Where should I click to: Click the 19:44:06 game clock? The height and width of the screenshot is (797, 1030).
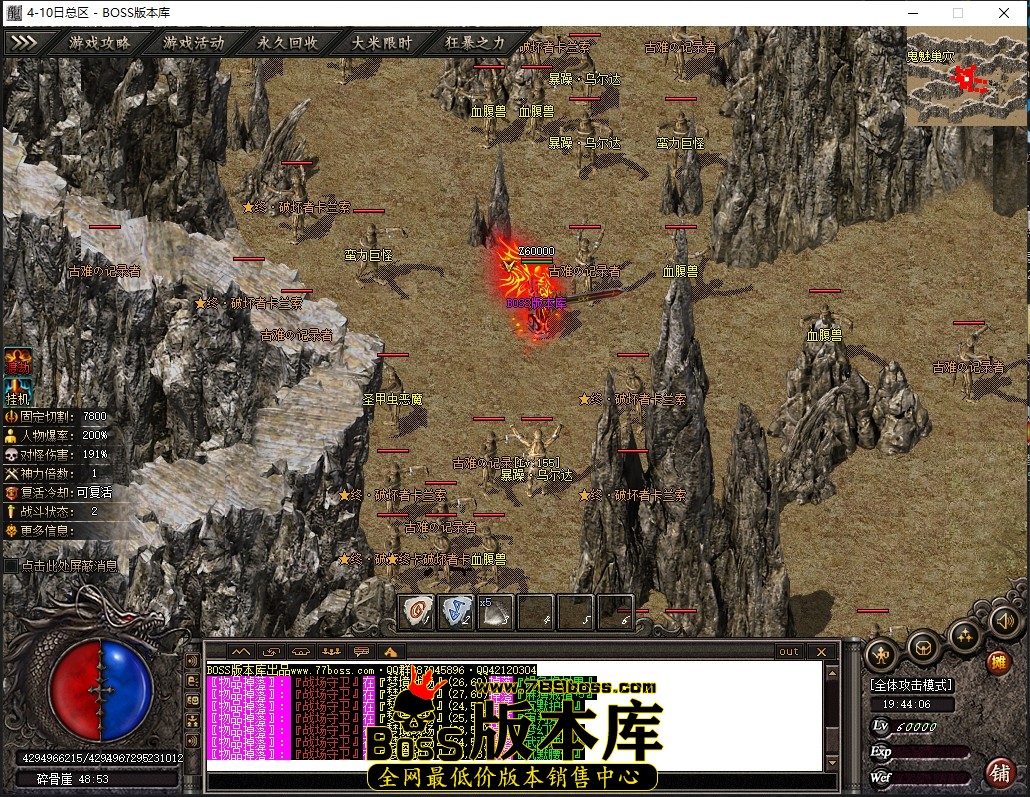(x=907, y=704)
